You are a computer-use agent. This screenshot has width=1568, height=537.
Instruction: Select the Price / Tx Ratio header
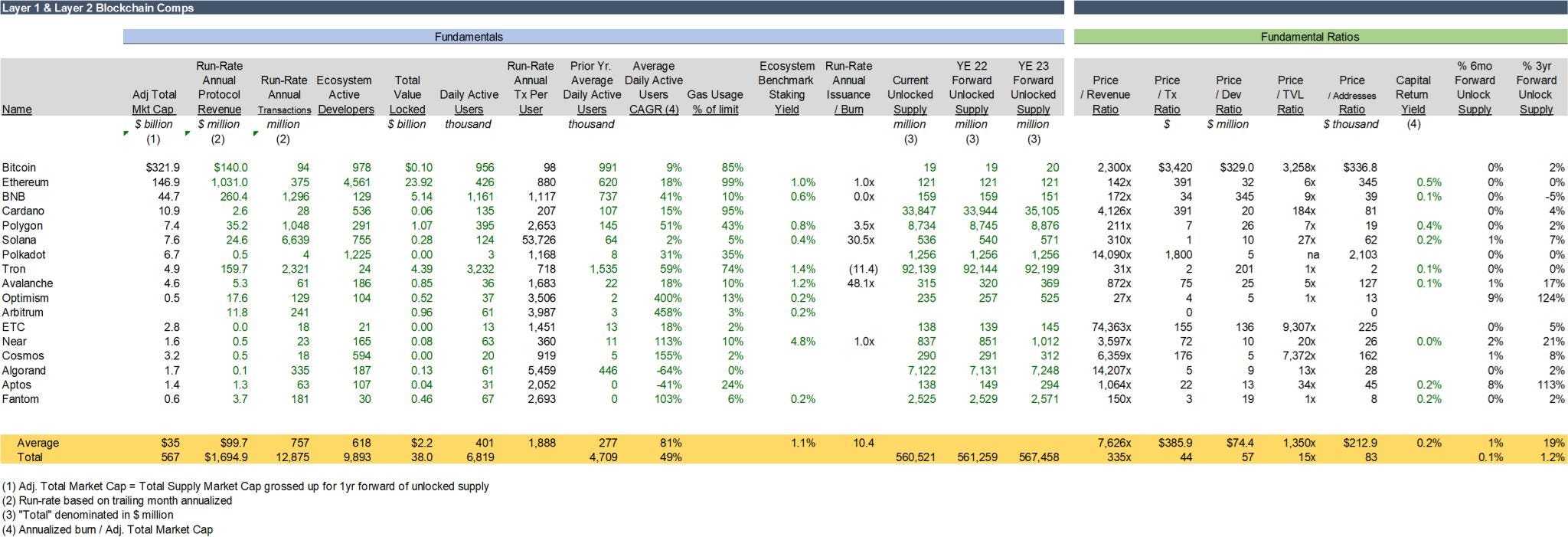pyautogui.click(x=1167, y=95)
